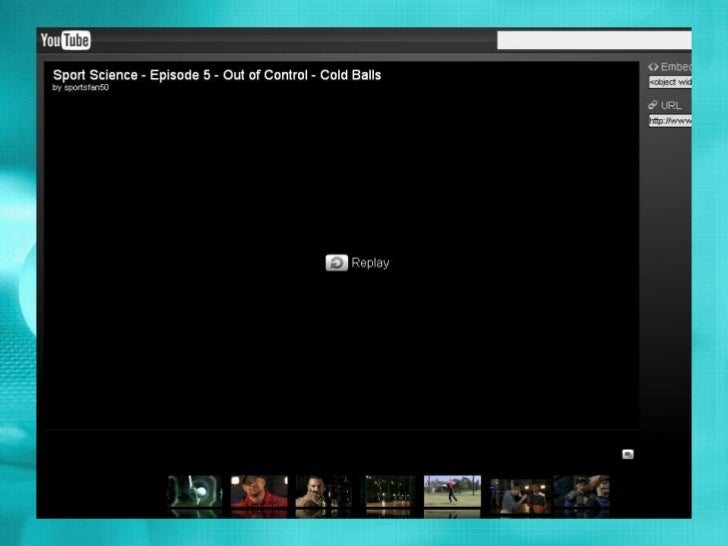Click the URL chain link icon
This screenshot has height=546, width=728.
coord(653,105)
